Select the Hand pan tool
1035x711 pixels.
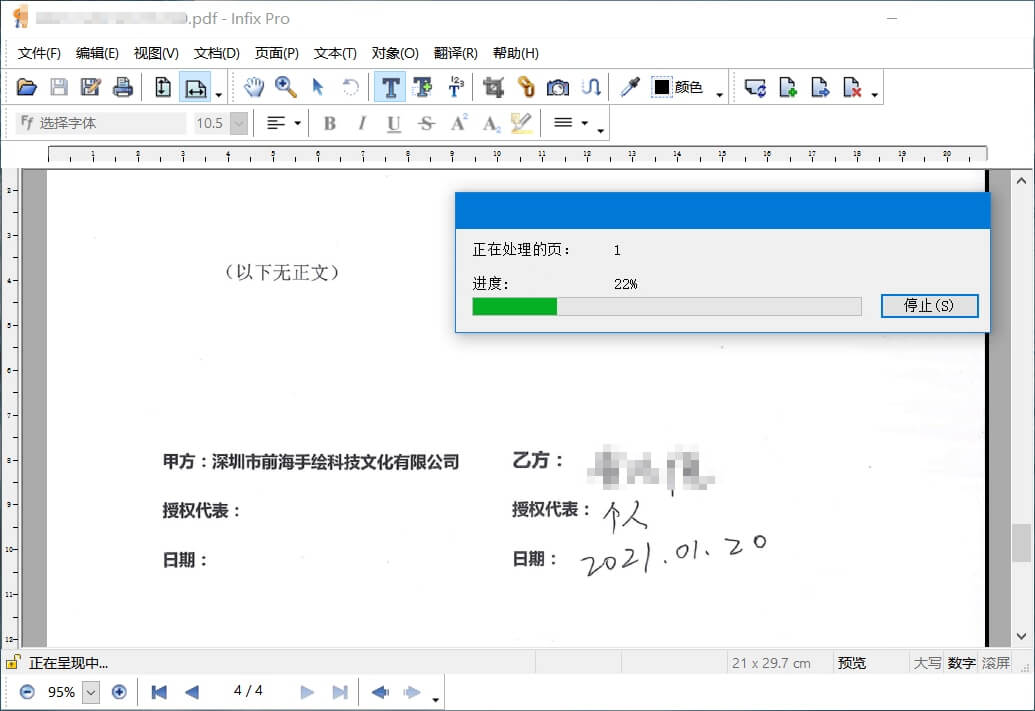[x=253, y=87]
